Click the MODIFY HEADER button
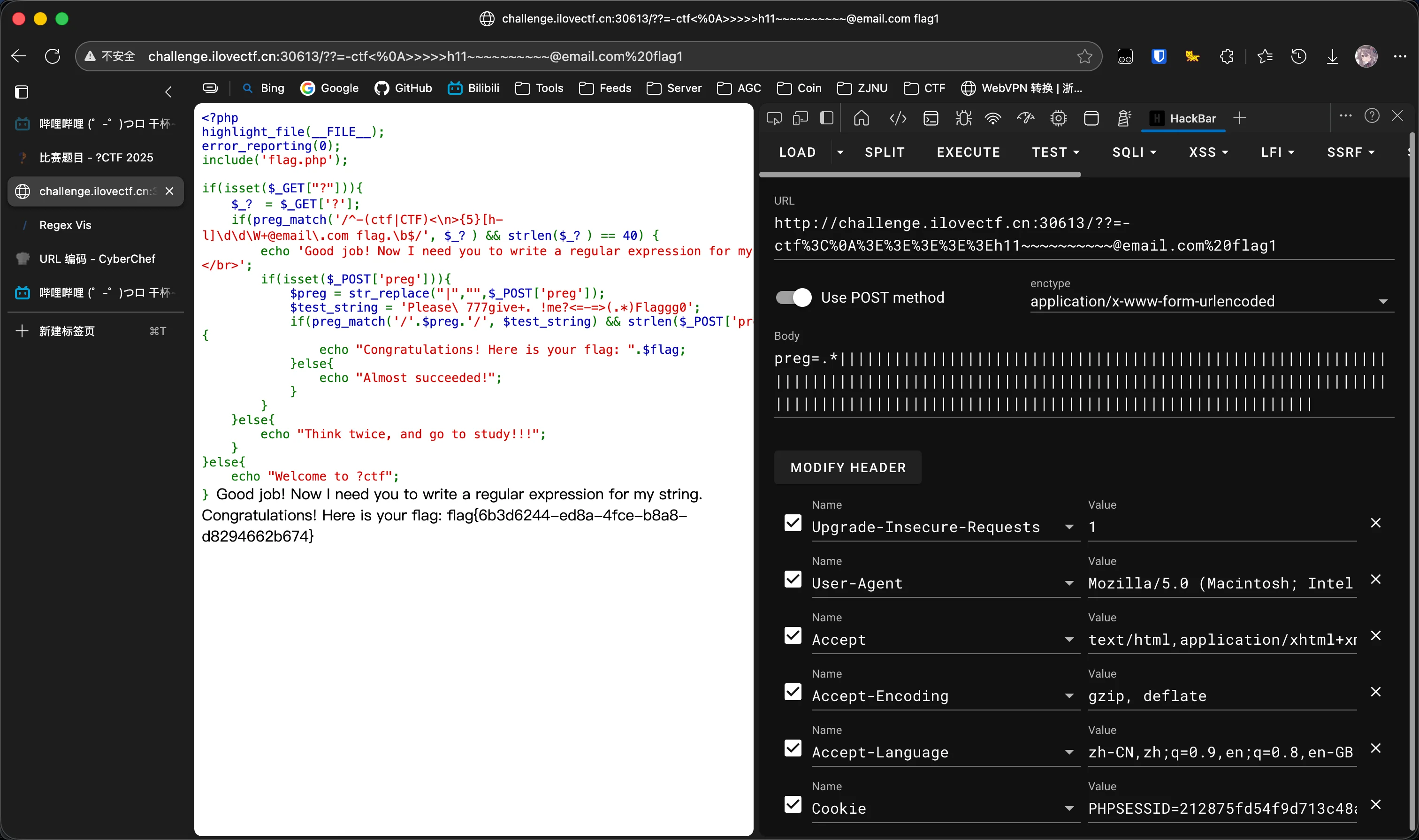This screenshot has height=840, width=1419. (847, 467)
